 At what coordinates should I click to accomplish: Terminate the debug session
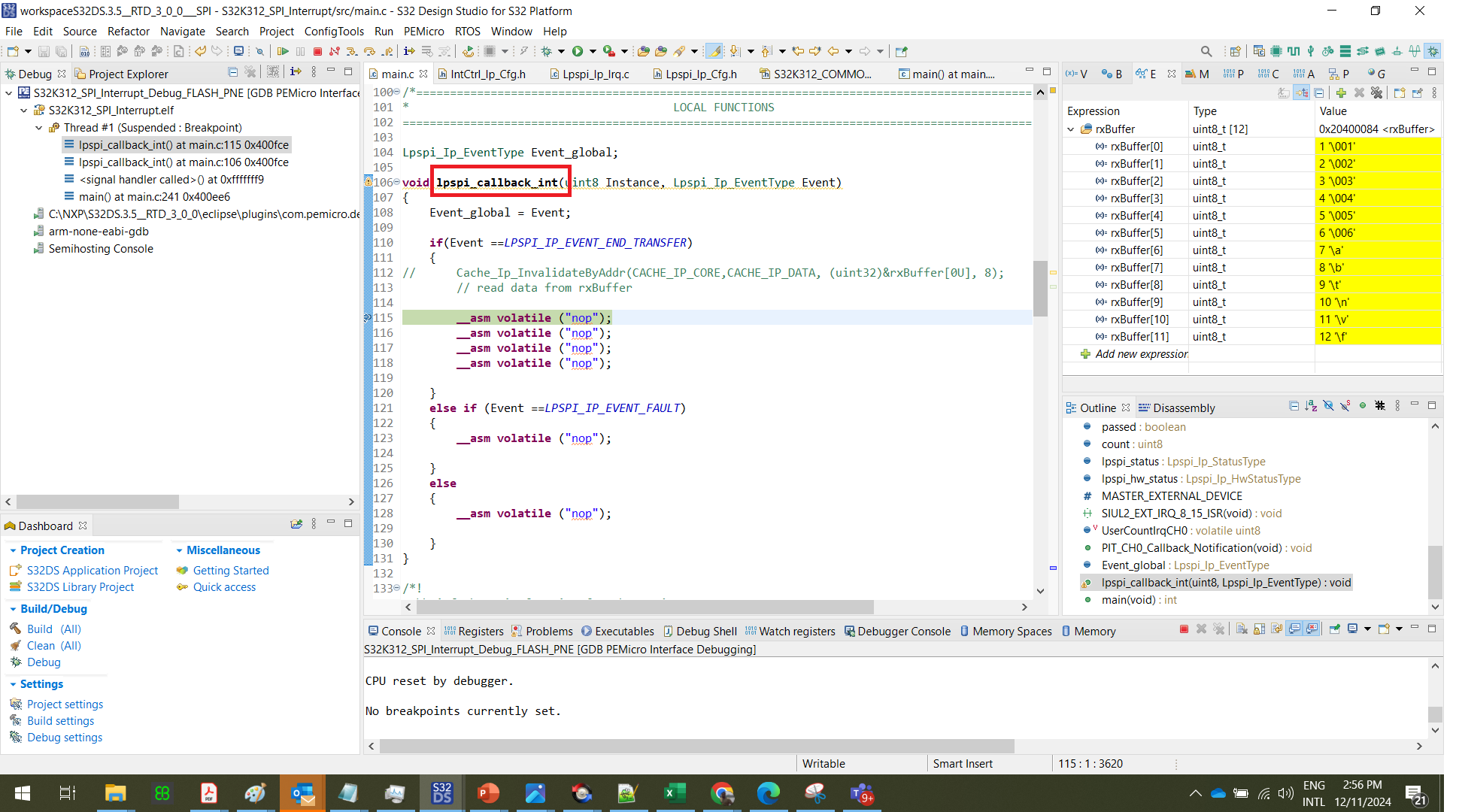pyautogui.click(x=318, y=51)
